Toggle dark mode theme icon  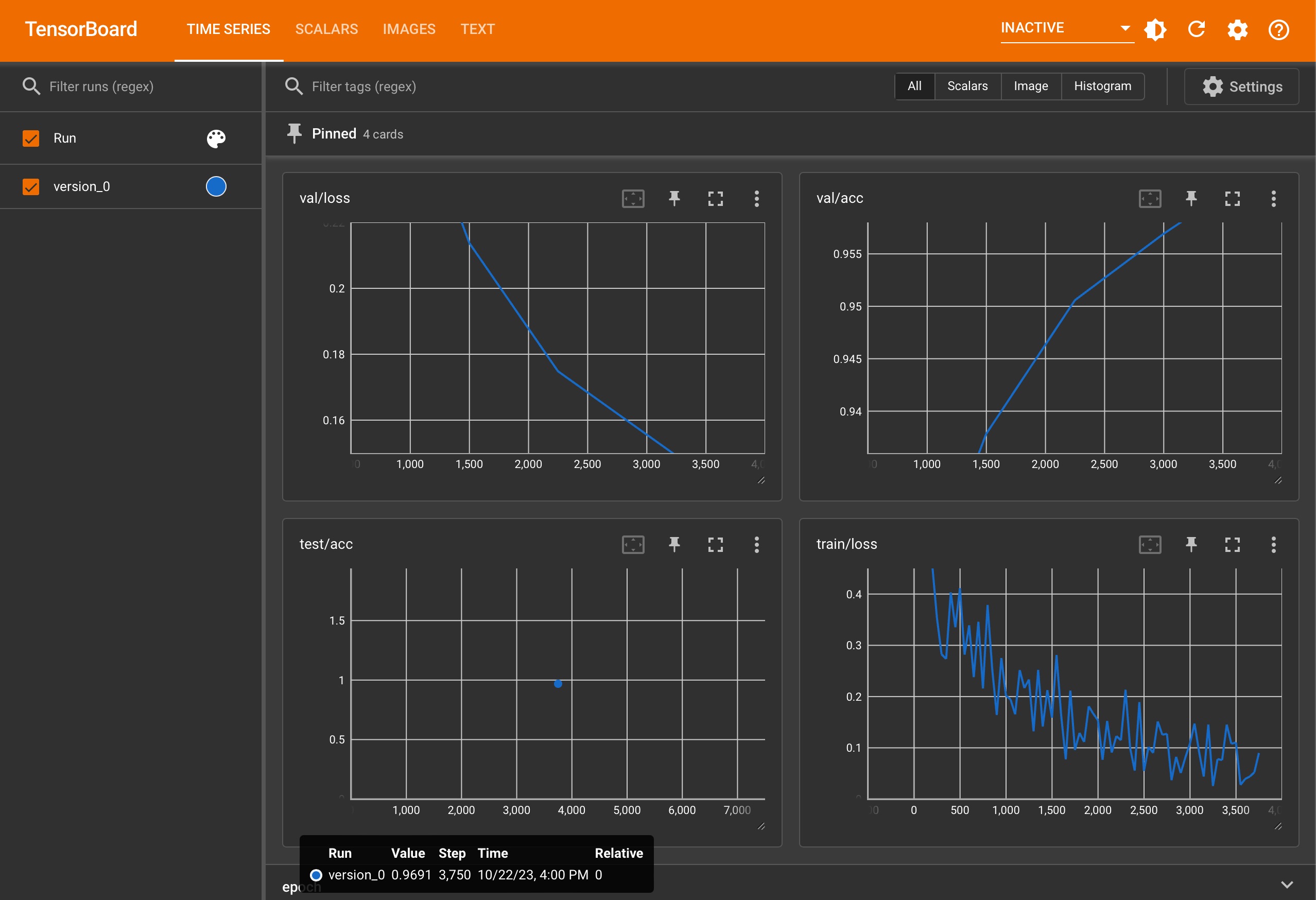point(1155,29)
